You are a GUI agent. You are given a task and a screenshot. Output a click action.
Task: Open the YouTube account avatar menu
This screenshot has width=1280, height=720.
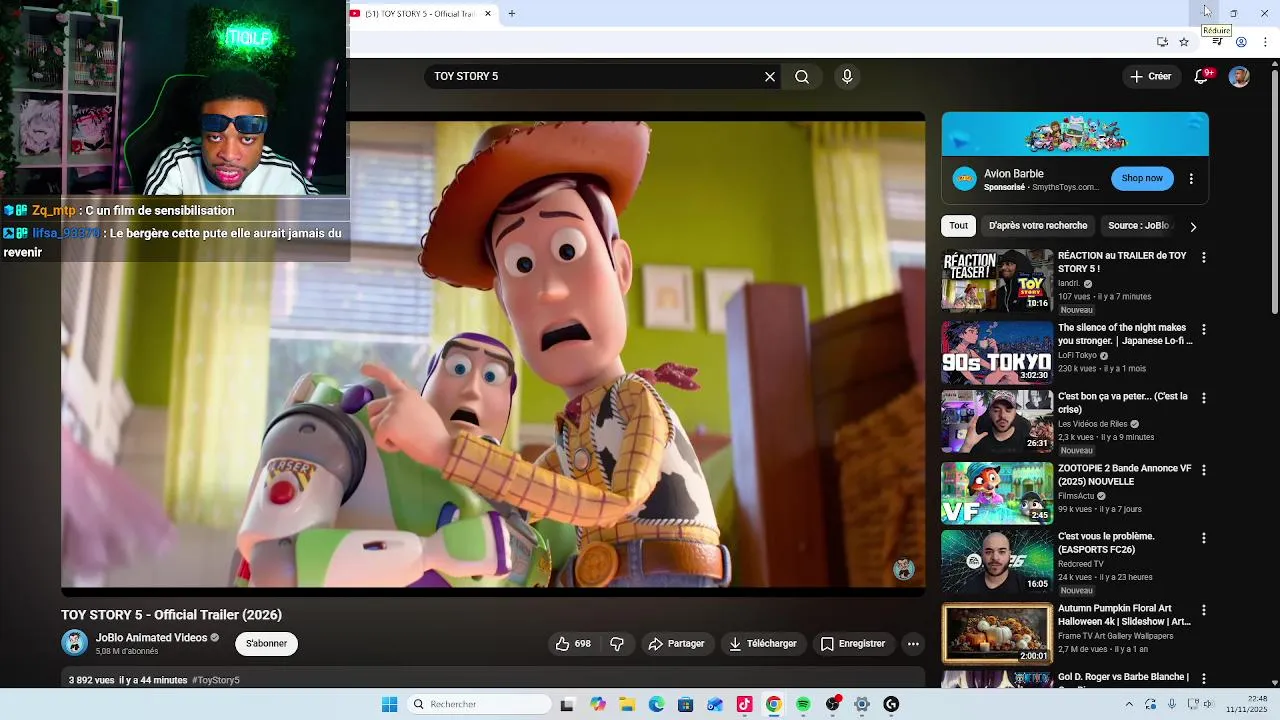tap(1239, 77)
